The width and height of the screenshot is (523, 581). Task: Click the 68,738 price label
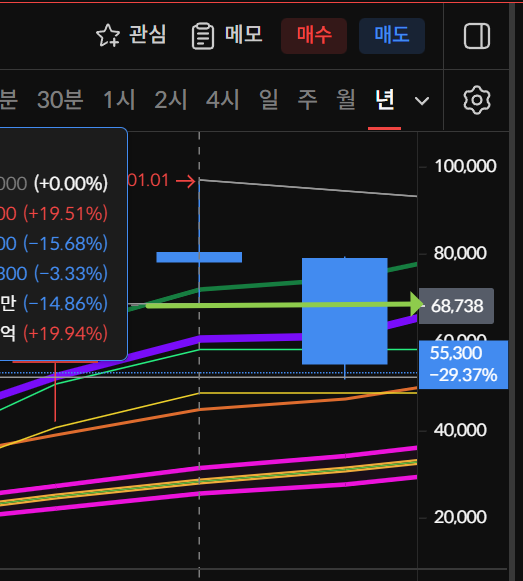click(x=457, y=306)
